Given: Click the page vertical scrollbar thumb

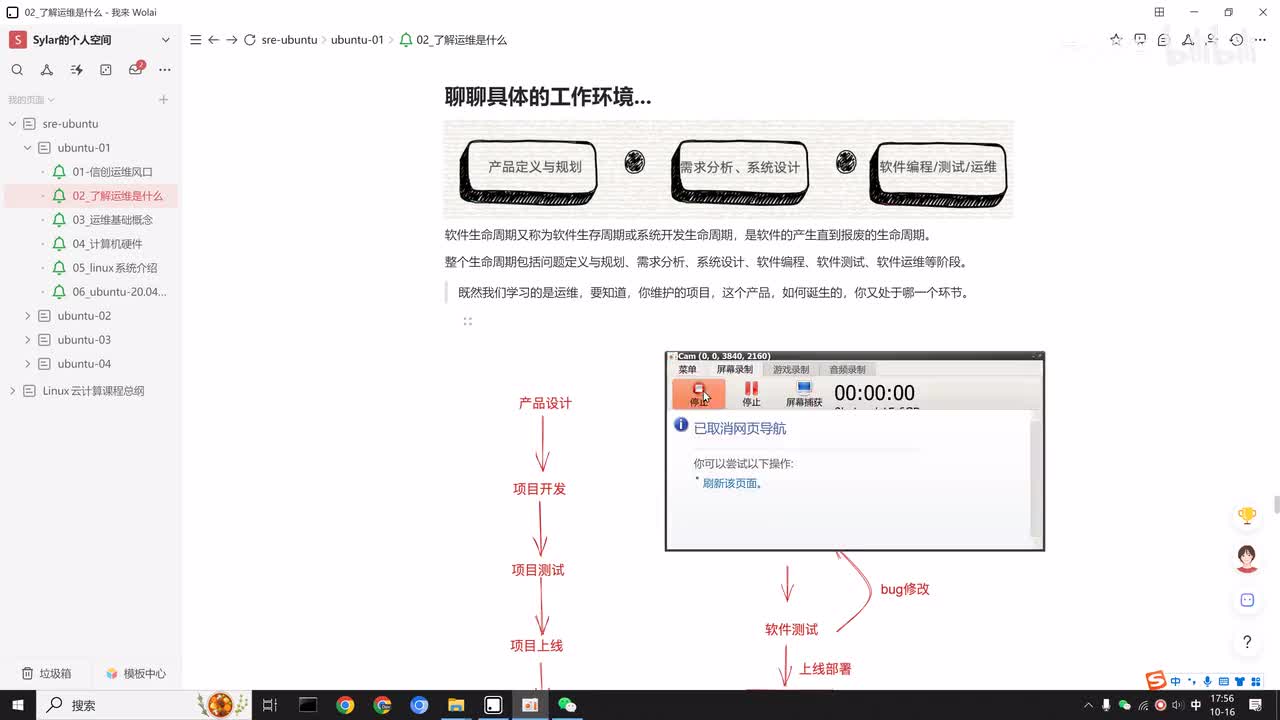Looking at the screenshot, I should click(1276, 504).
